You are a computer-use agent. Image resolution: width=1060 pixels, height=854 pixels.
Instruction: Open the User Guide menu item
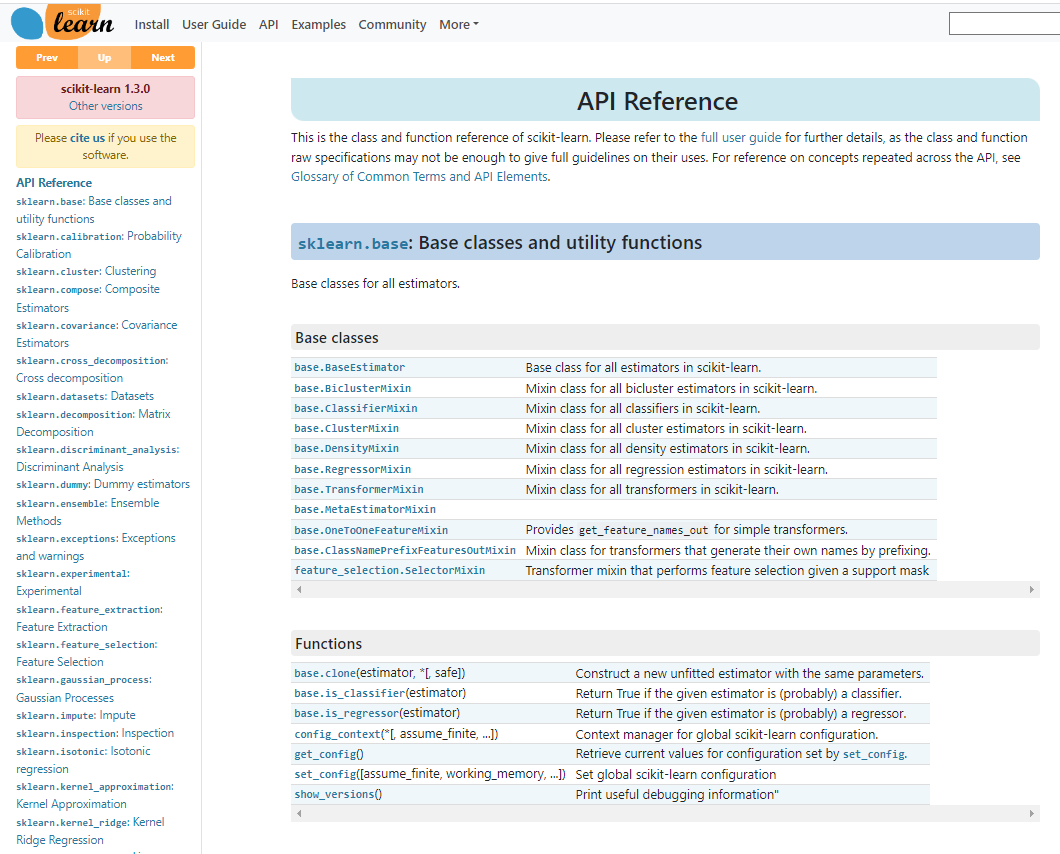[214, 24]
